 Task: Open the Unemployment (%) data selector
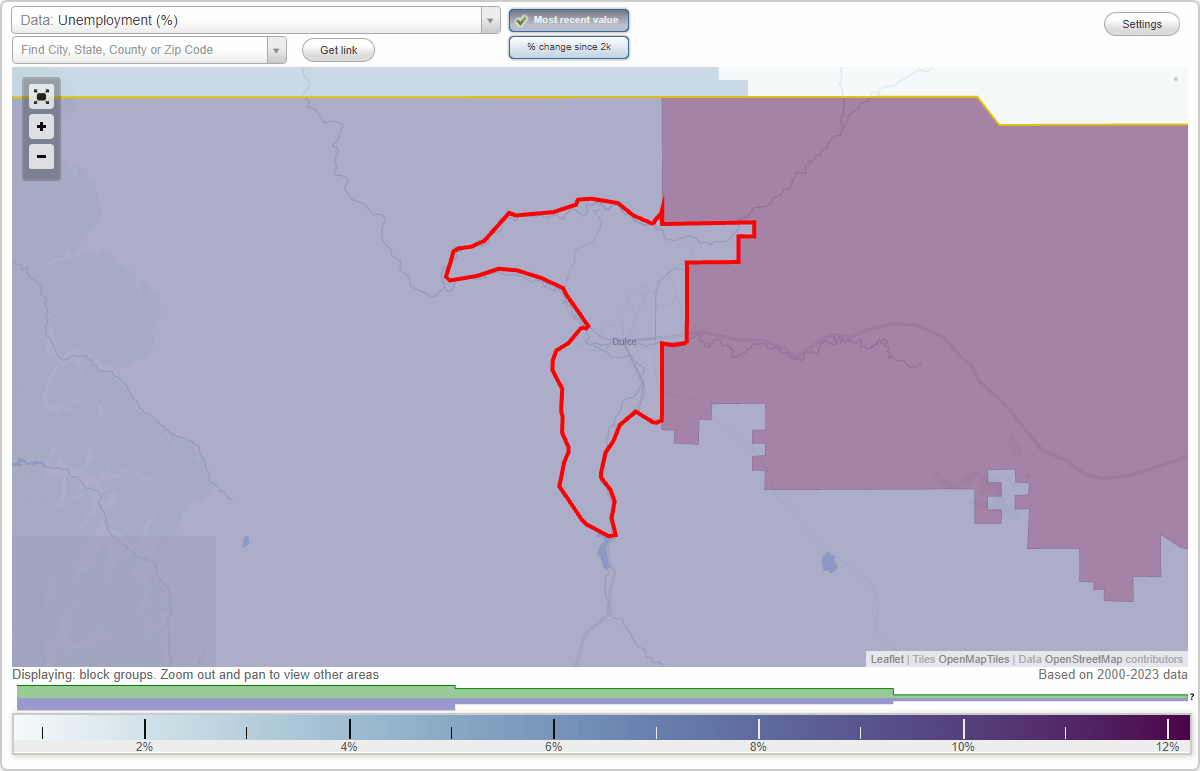[250, 20]
